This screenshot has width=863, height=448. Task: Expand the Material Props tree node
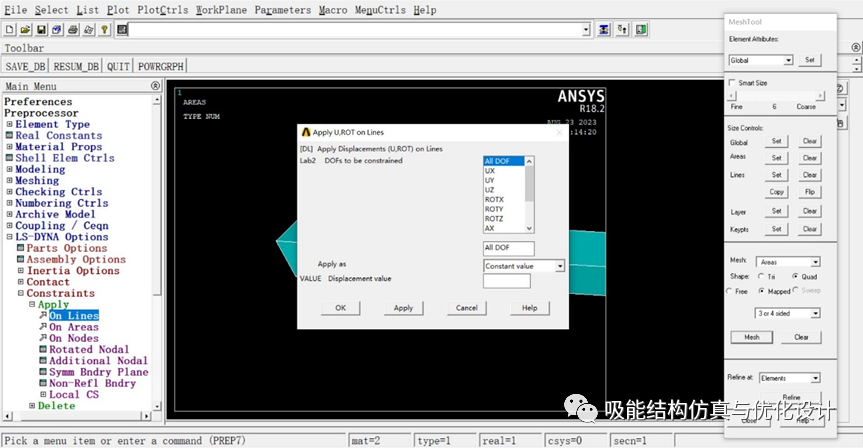(9, 147)
